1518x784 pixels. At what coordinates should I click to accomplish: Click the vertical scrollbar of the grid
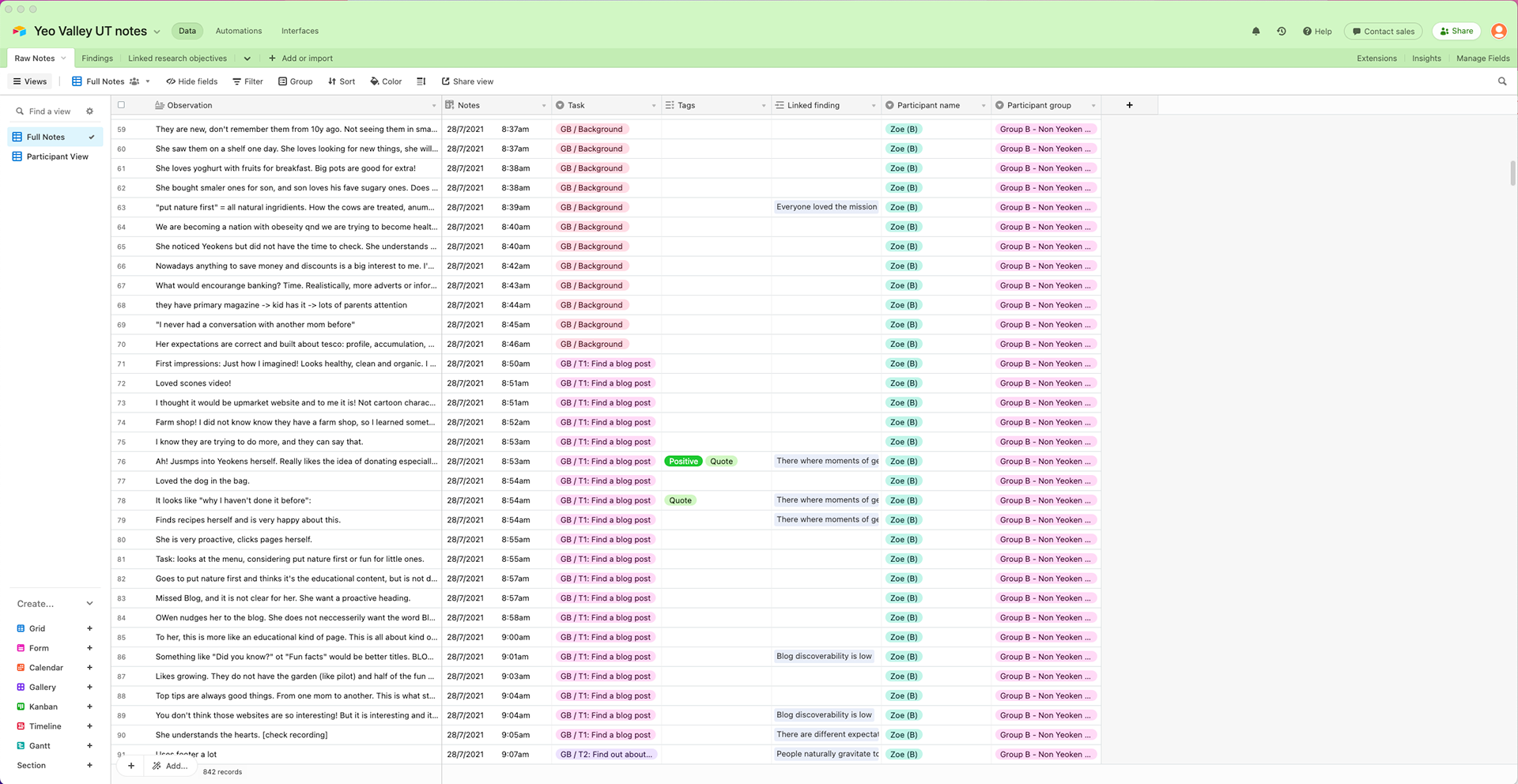pos(1512,172)
